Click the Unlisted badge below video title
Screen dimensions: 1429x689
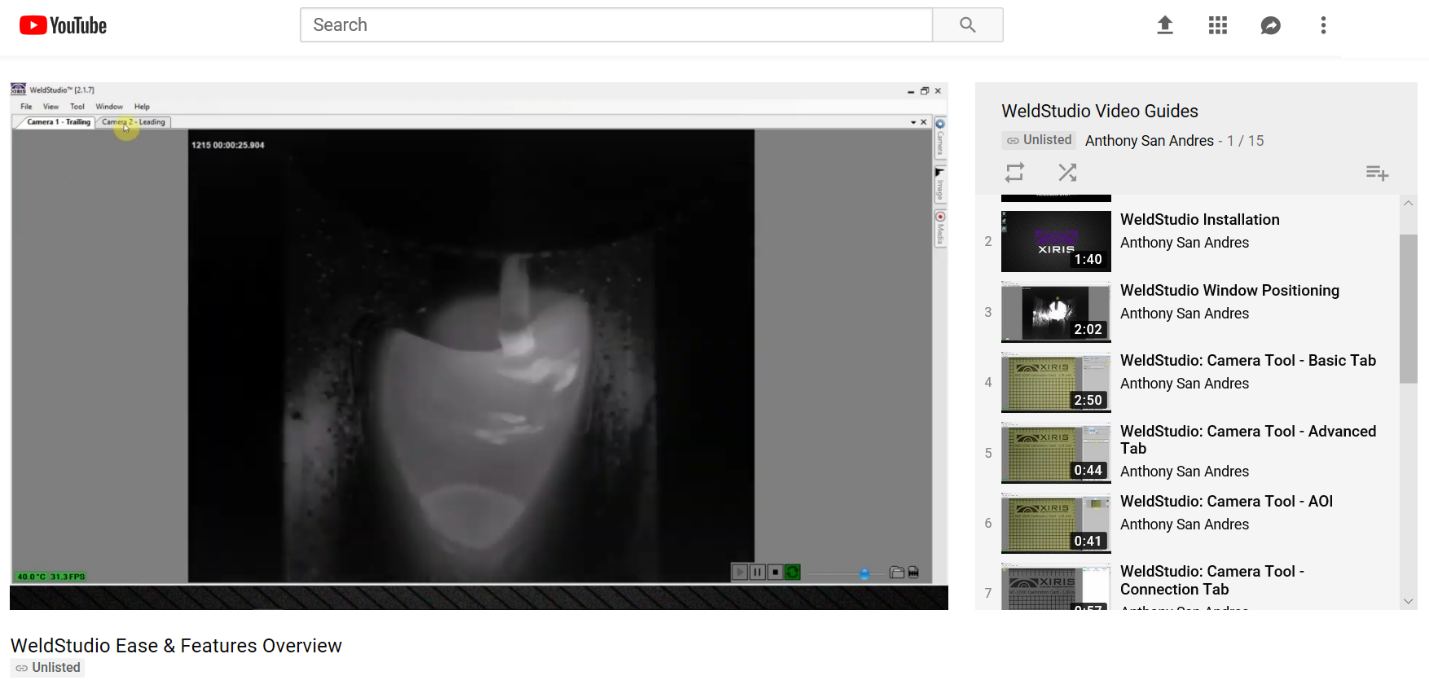click(x=48, y=668)
